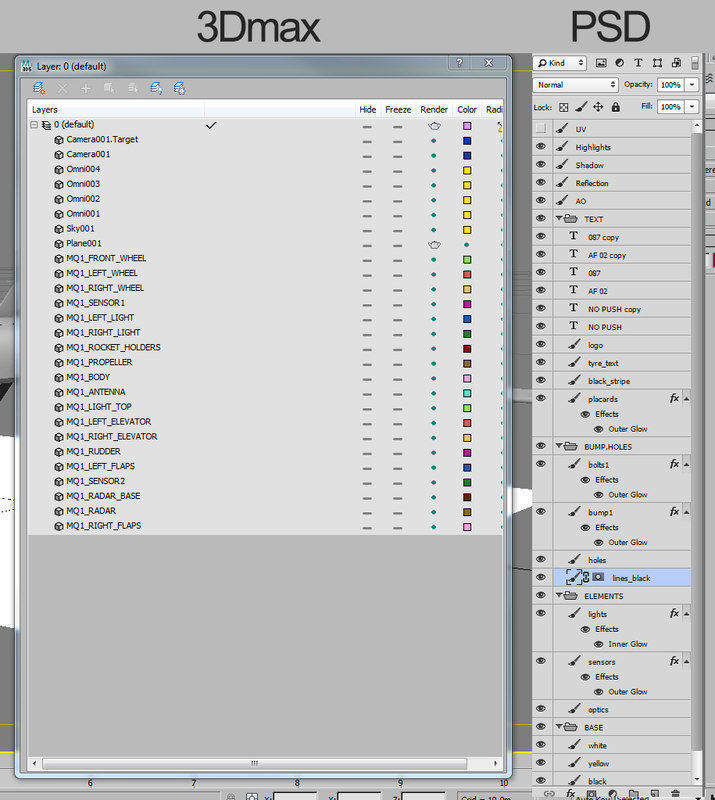This screenshot has height=800, width=715.
Task: Open the Normal blend mode dropdown
Action: coord(576,85)
